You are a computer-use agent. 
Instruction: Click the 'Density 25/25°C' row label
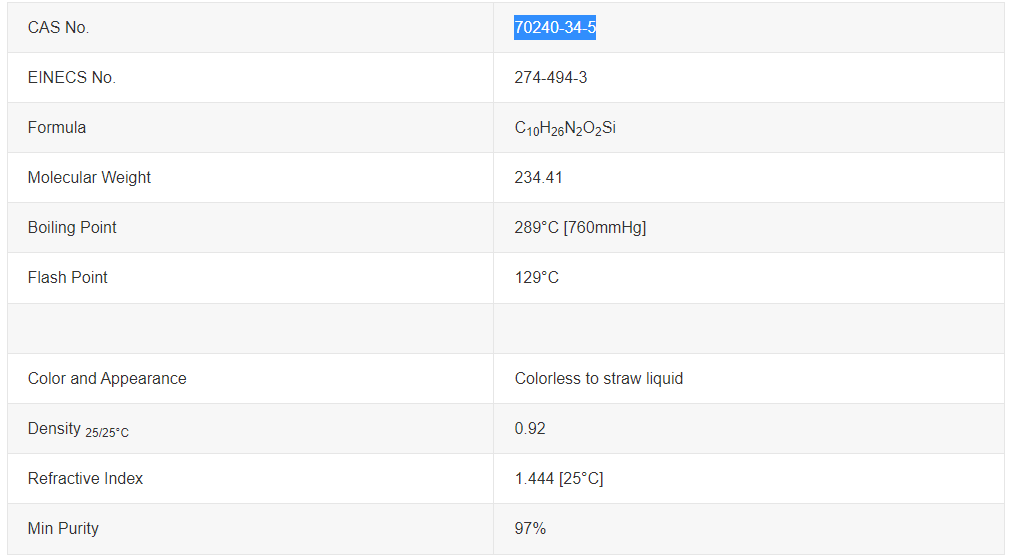click(x=78, y=429)
